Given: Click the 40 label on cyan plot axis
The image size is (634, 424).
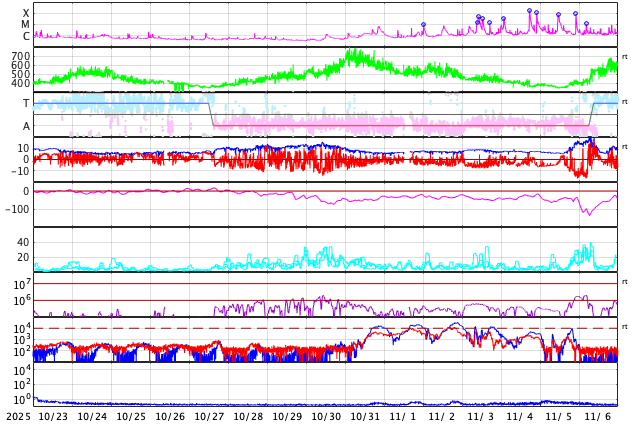Looking at the screenshot, I should [22, 242].
